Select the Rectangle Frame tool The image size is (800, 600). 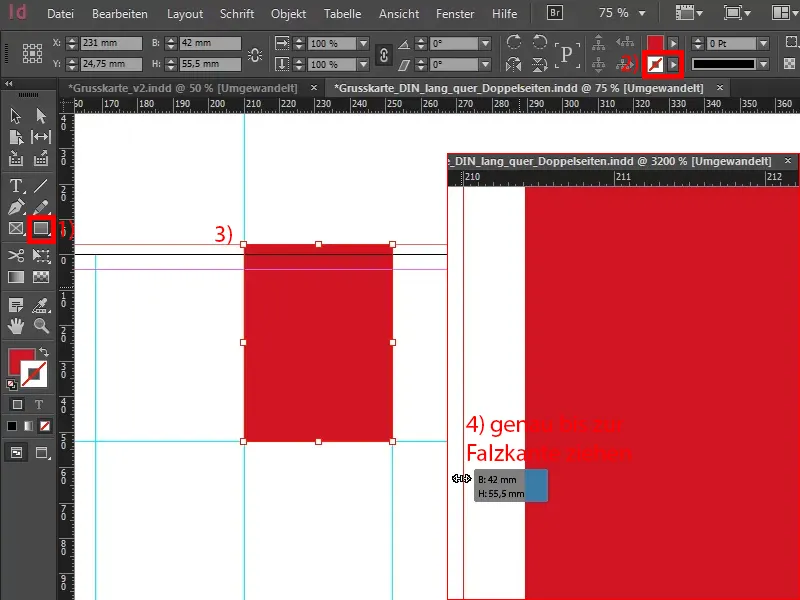click(x=16, y=228)
